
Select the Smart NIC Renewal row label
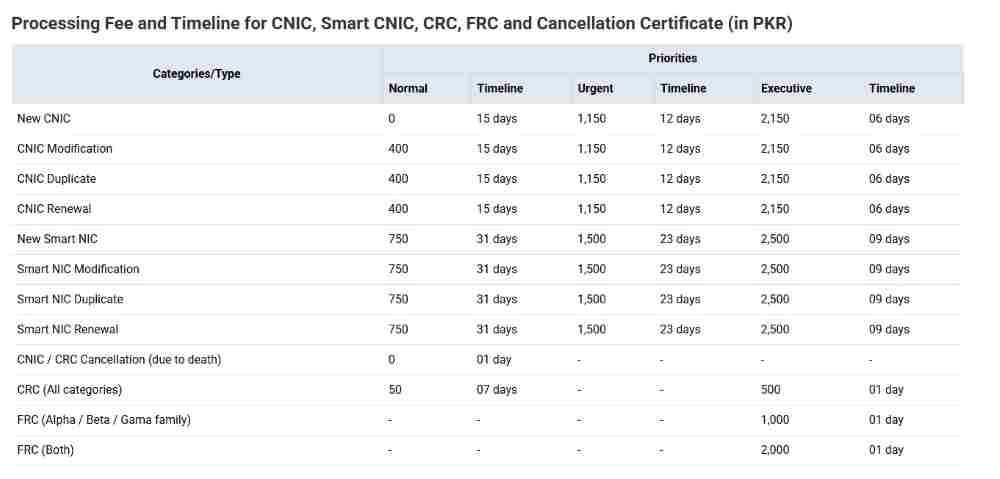[x=68, y=329]
